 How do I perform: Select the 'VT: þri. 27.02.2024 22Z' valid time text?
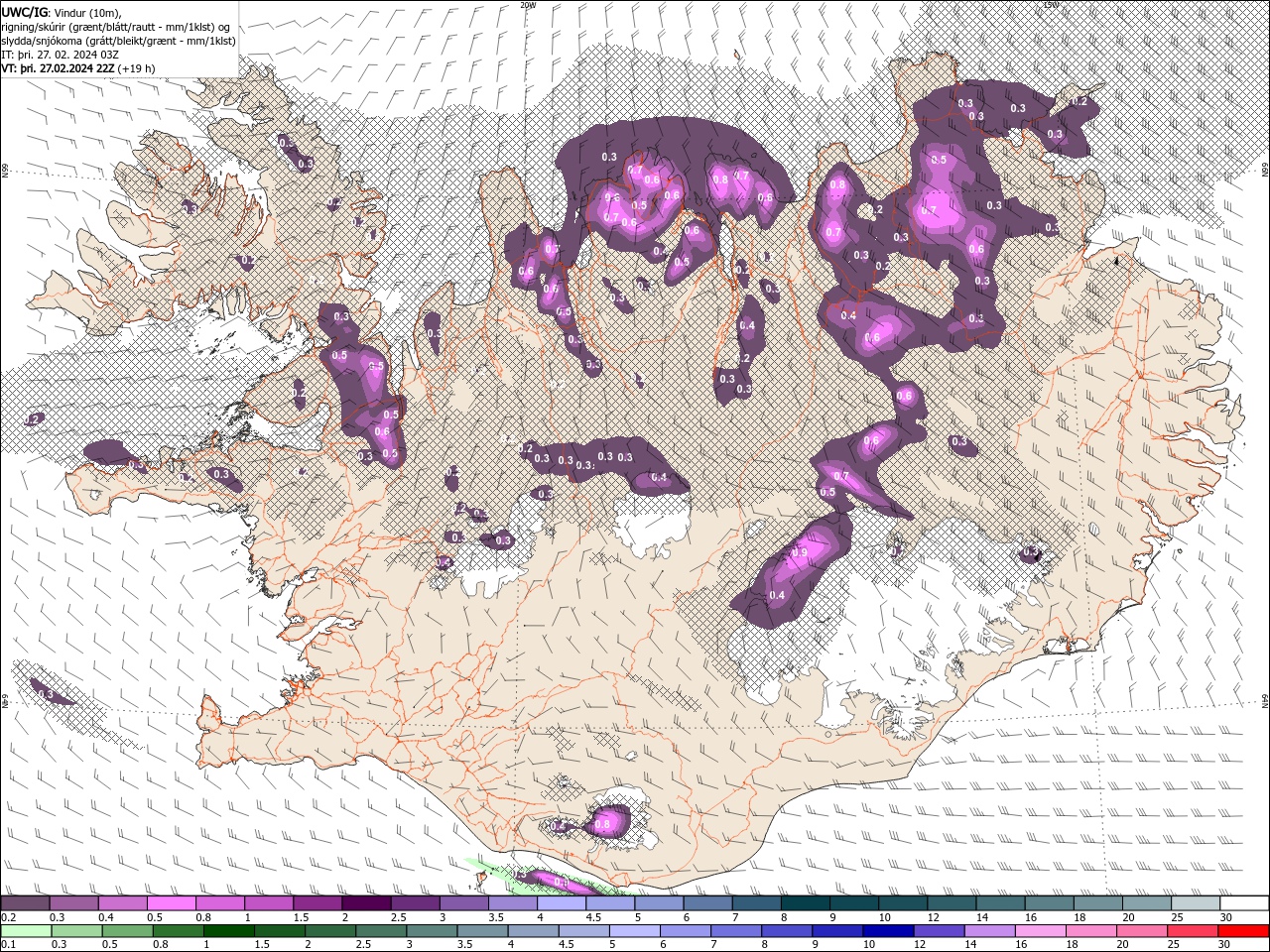point(58,68)
